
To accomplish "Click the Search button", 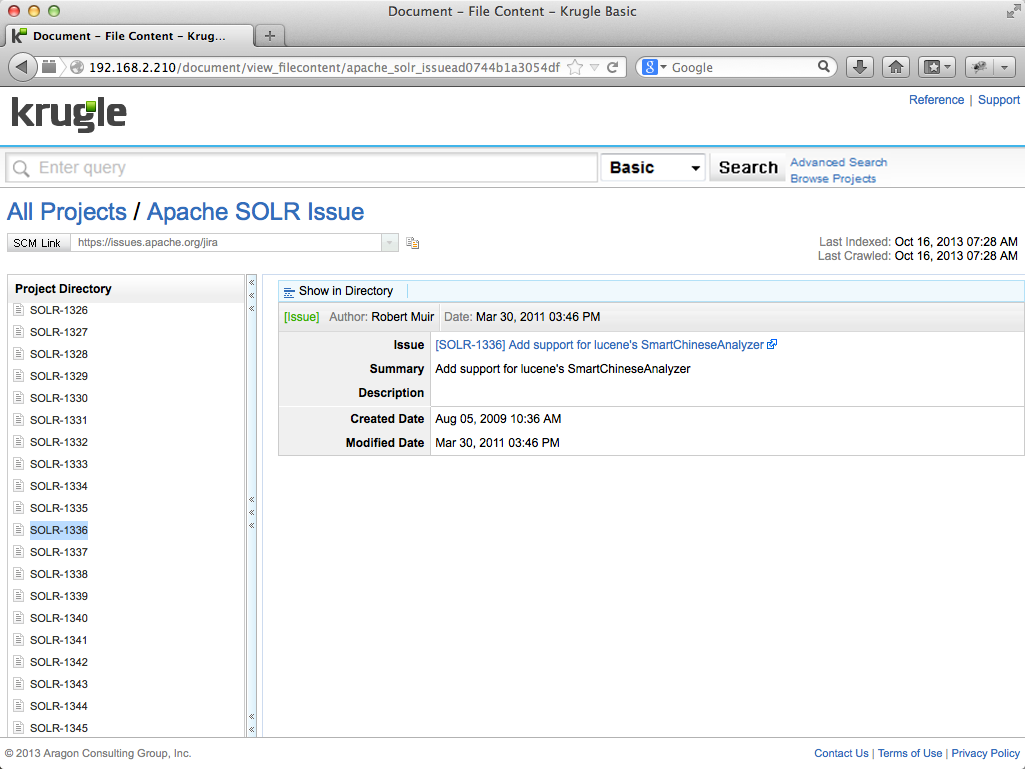I will 748,167.
